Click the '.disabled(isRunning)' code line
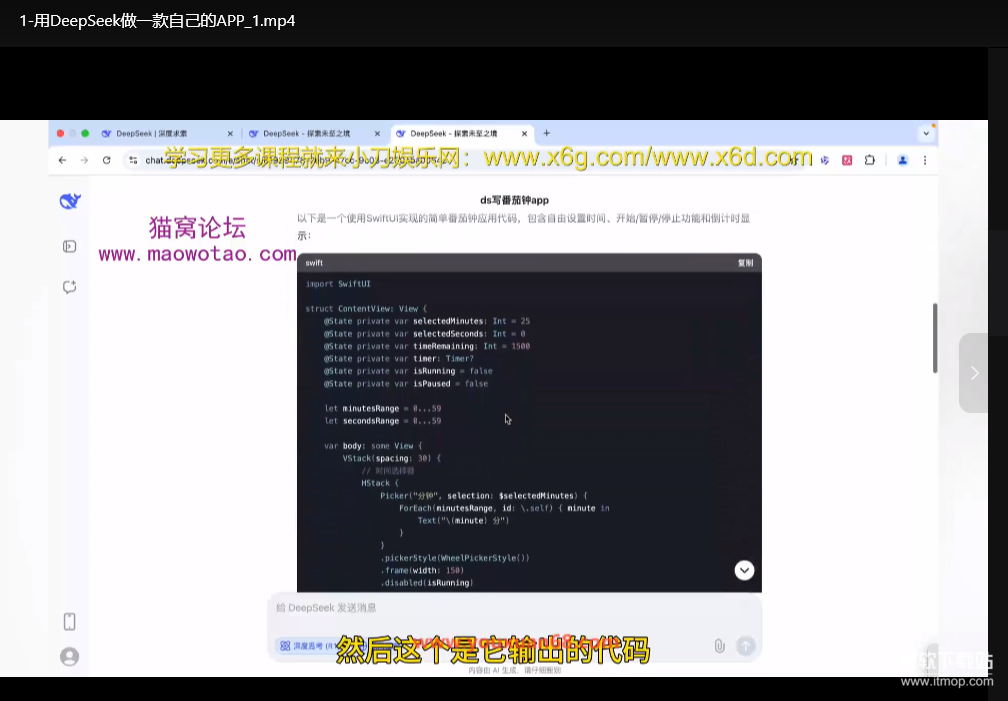The width and height of the screenshot is (1008, 701). [427, 583]
